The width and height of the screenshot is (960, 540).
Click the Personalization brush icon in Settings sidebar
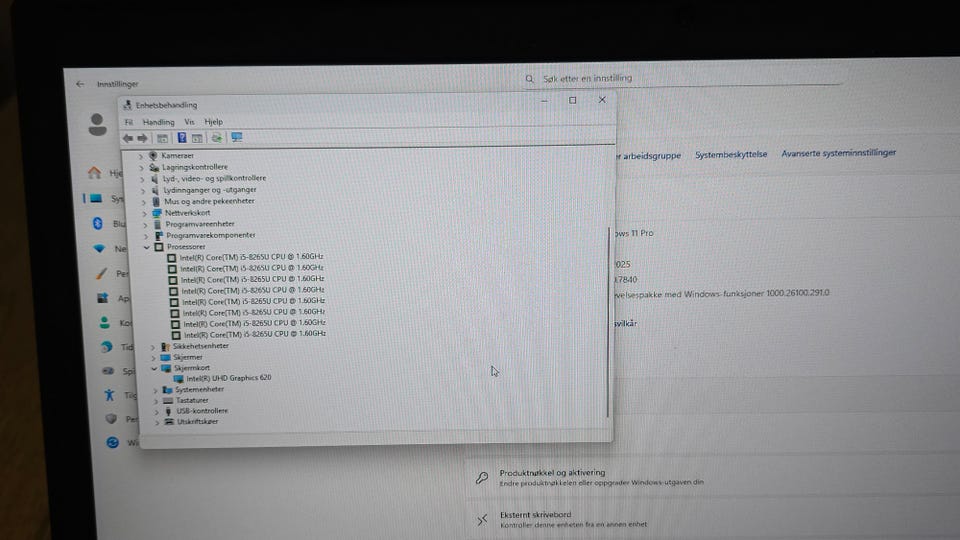click(101, 274)
